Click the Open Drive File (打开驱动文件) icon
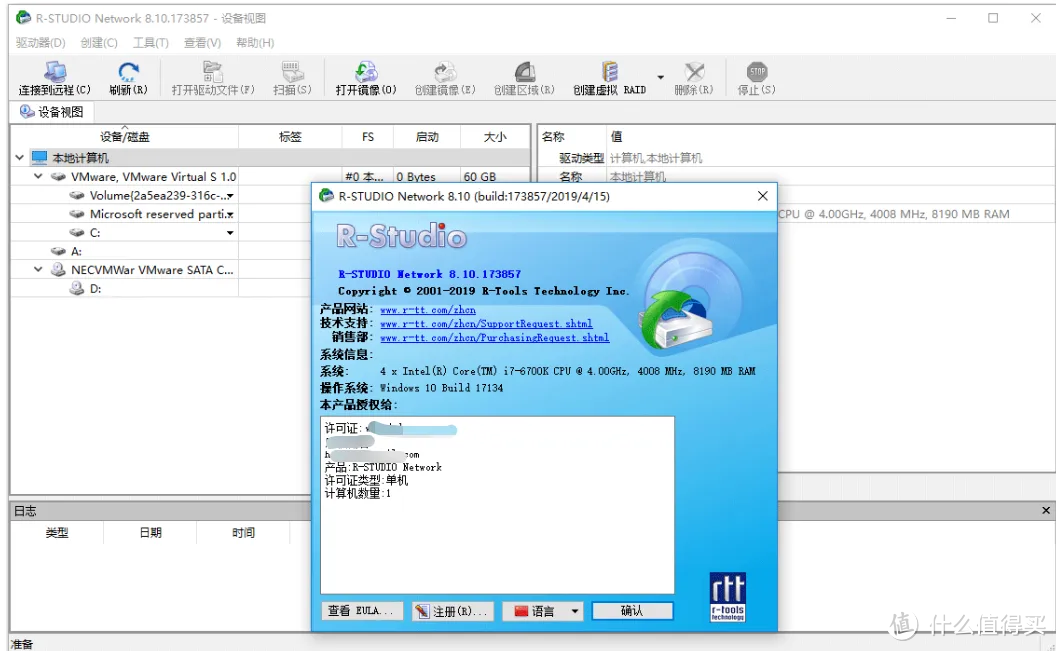Screen dimensions: 1056x651 212,71
